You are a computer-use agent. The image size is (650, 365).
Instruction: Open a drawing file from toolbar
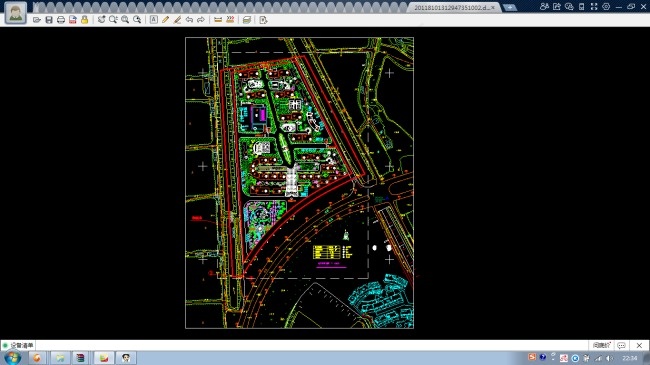(x=37, y=20)
